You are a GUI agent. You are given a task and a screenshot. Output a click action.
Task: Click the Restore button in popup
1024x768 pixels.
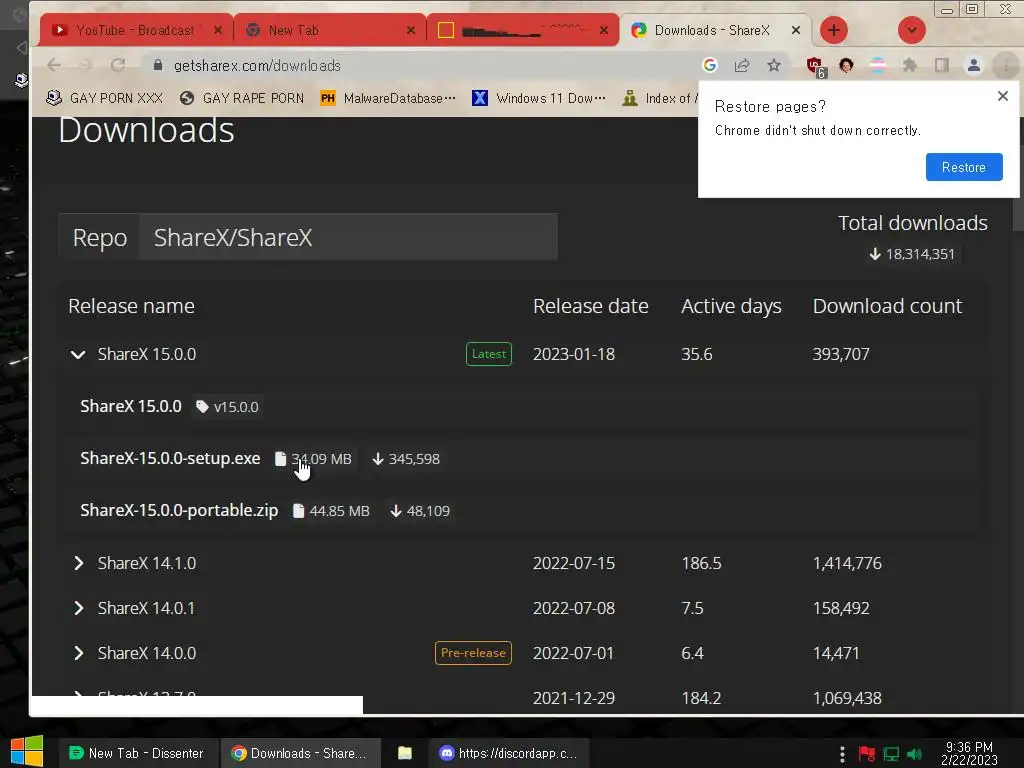964,167
